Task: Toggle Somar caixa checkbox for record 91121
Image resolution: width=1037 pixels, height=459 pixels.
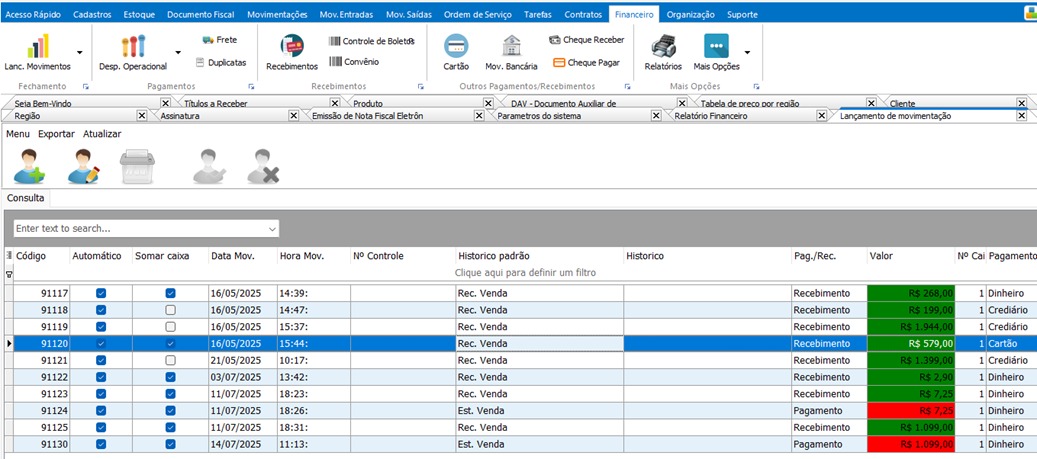Action: (x=170, y=360)
